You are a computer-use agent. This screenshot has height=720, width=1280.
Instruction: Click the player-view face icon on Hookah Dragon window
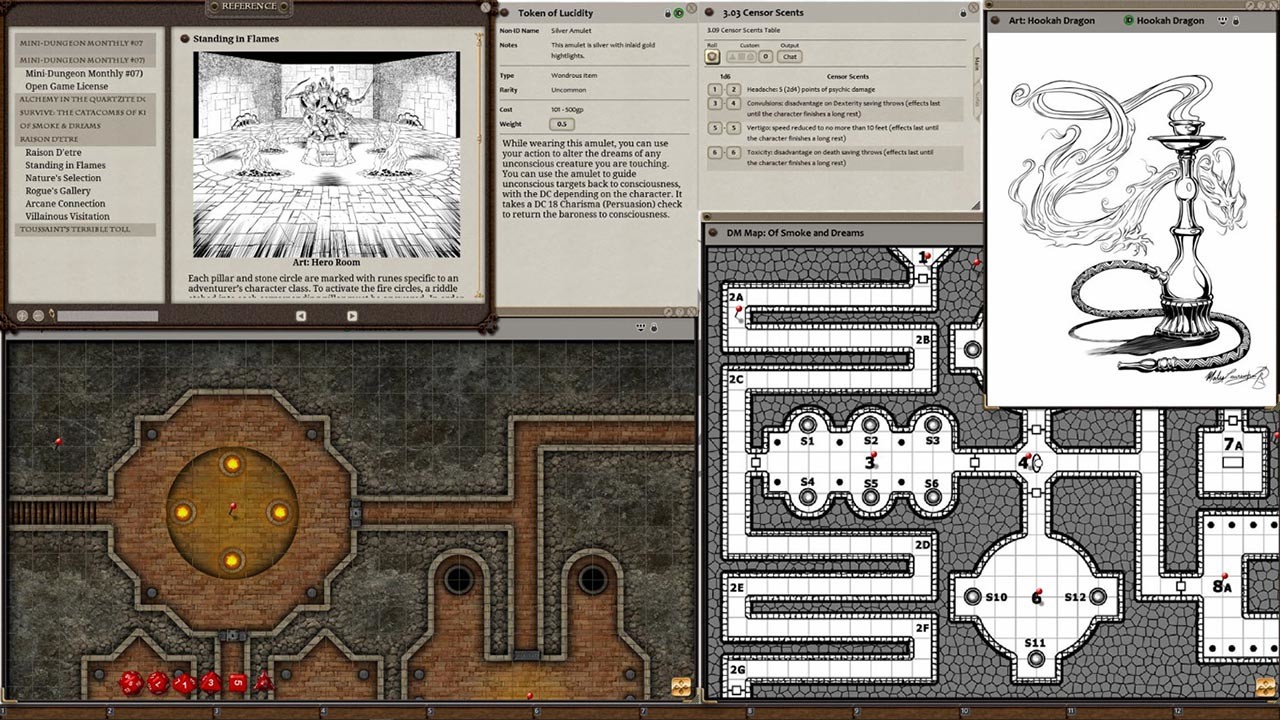(1222, 20)
